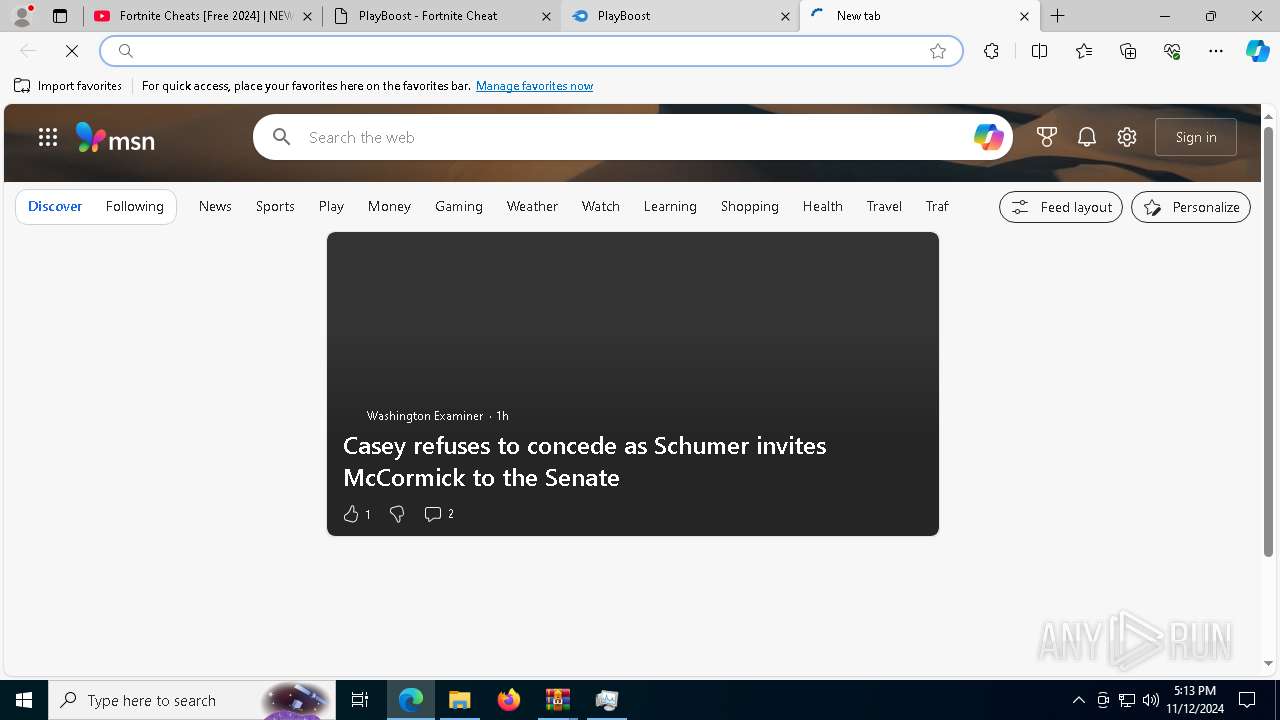Open the volume control in tray

[1150, 700]
